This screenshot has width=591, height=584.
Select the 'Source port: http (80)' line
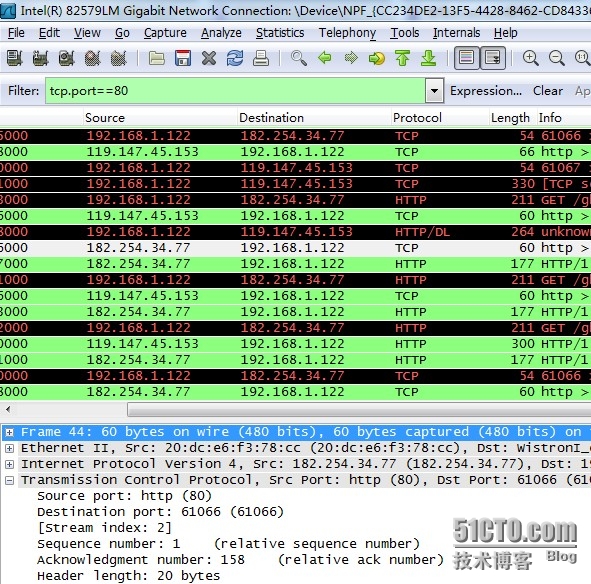tap(124, 496)
